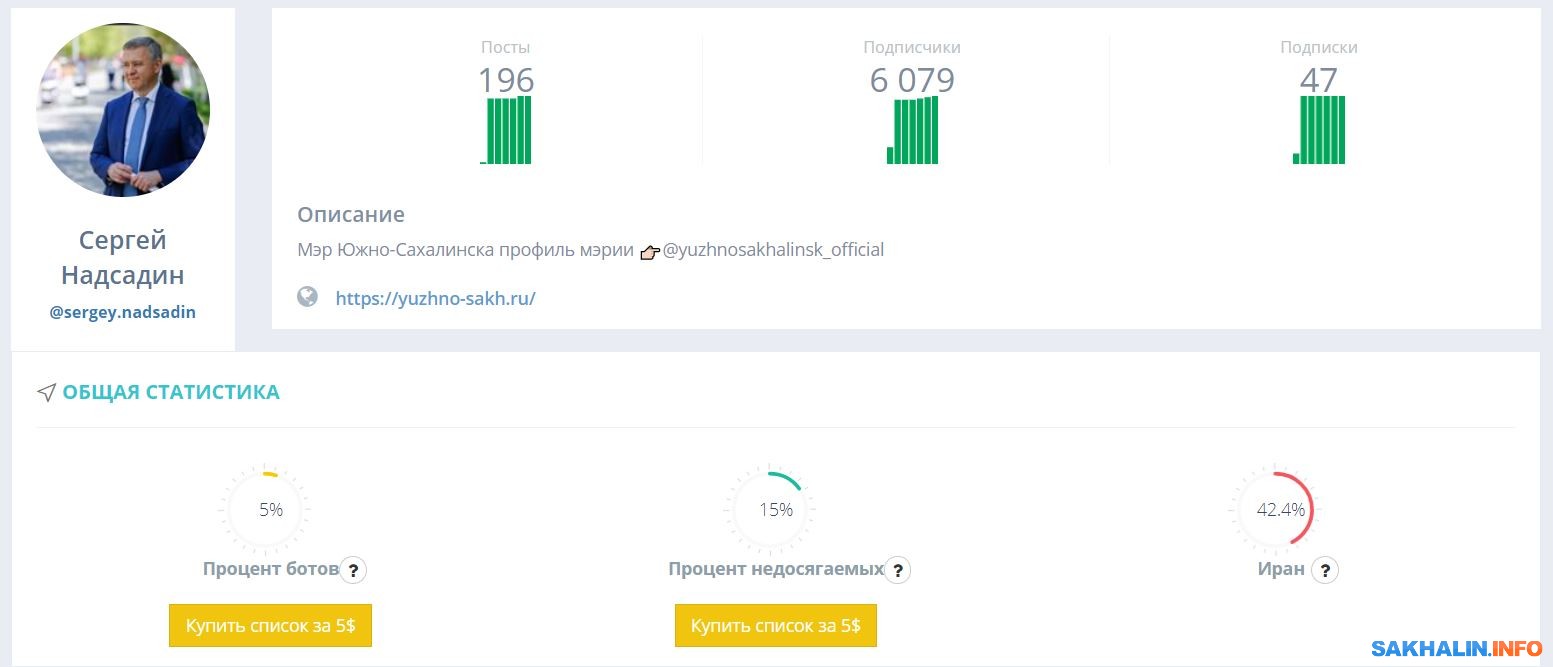This screenshot has height=667, width=1553.
Task: Click the round profile photo
Action: [x=123, y=110]
